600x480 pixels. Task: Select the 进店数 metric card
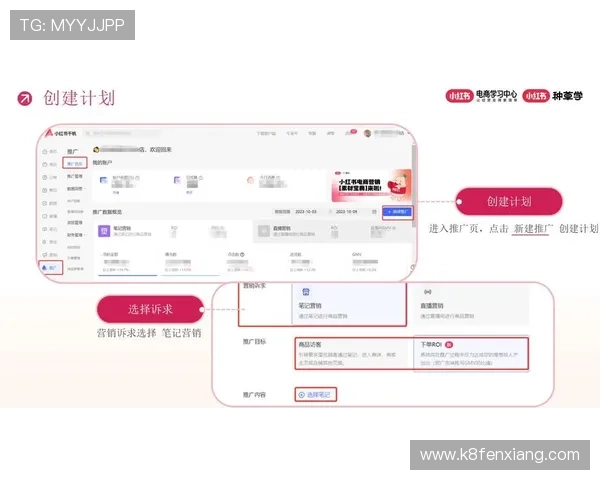pyautogui.click(x=316, y=262)
